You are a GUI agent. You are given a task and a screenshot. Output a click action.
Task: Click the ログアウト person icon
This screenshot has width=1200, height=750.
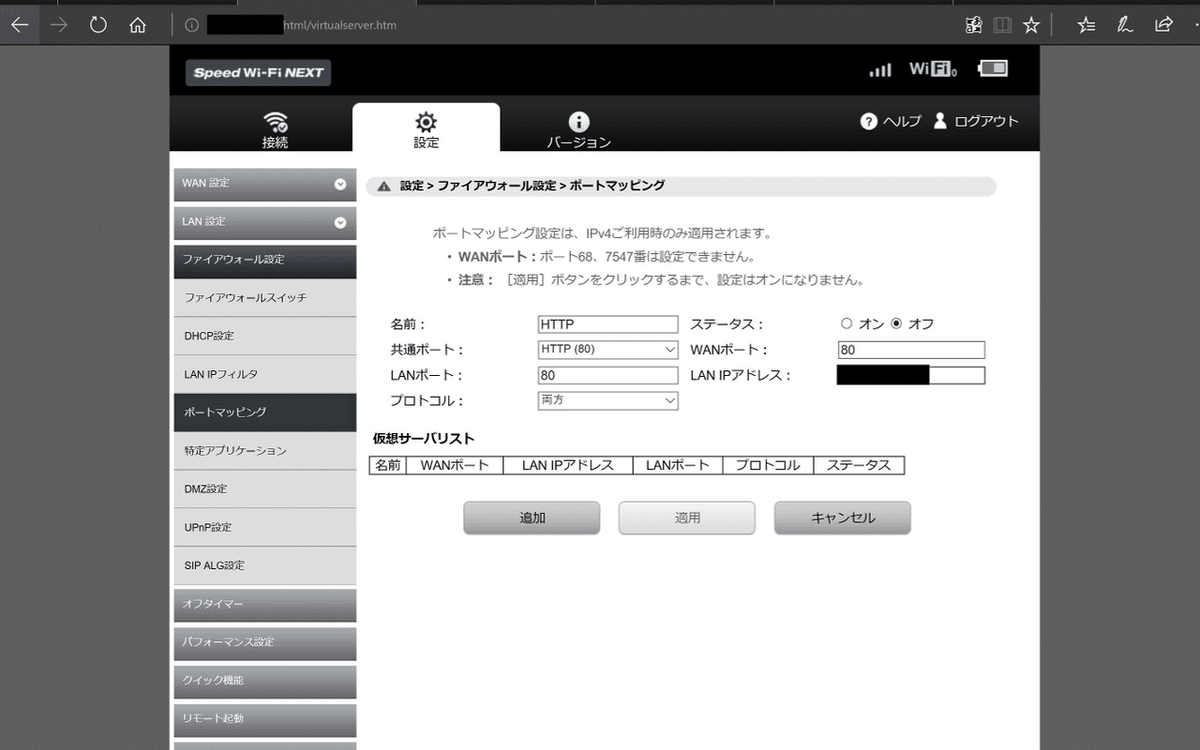939,121
